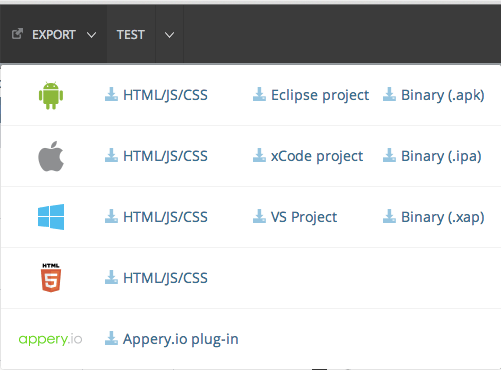
Task: Click the Windows logo icon
Action: (51, 217)
